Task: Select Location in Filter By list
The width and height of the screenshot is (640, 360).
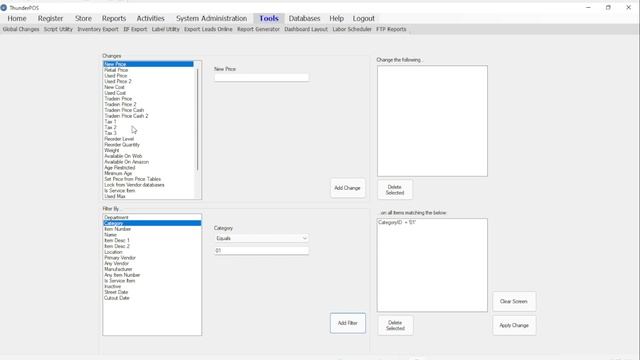Action: tap(113, 252)
